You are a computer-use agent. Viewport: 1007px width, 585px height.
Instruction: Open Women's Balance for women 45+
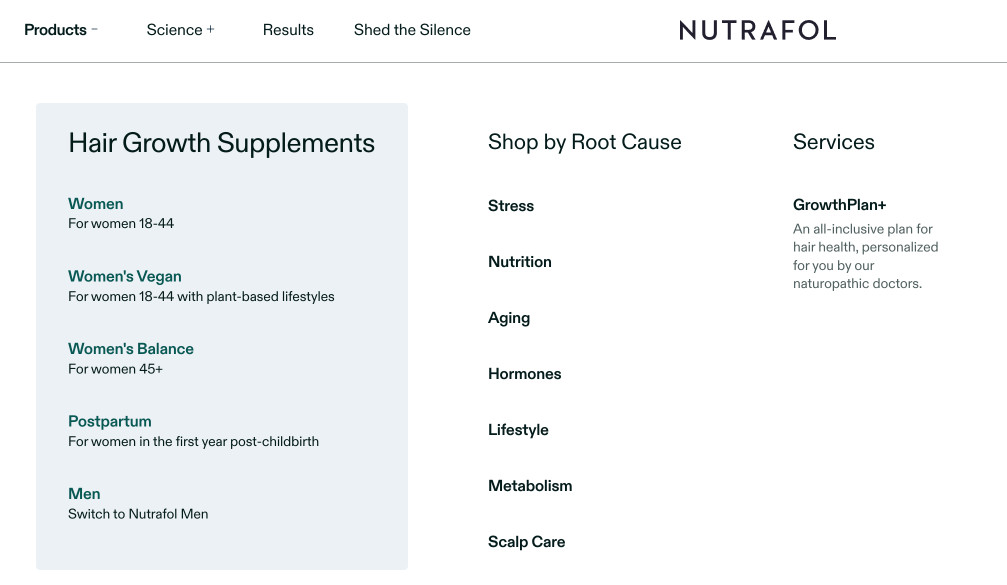coord(131,348)
